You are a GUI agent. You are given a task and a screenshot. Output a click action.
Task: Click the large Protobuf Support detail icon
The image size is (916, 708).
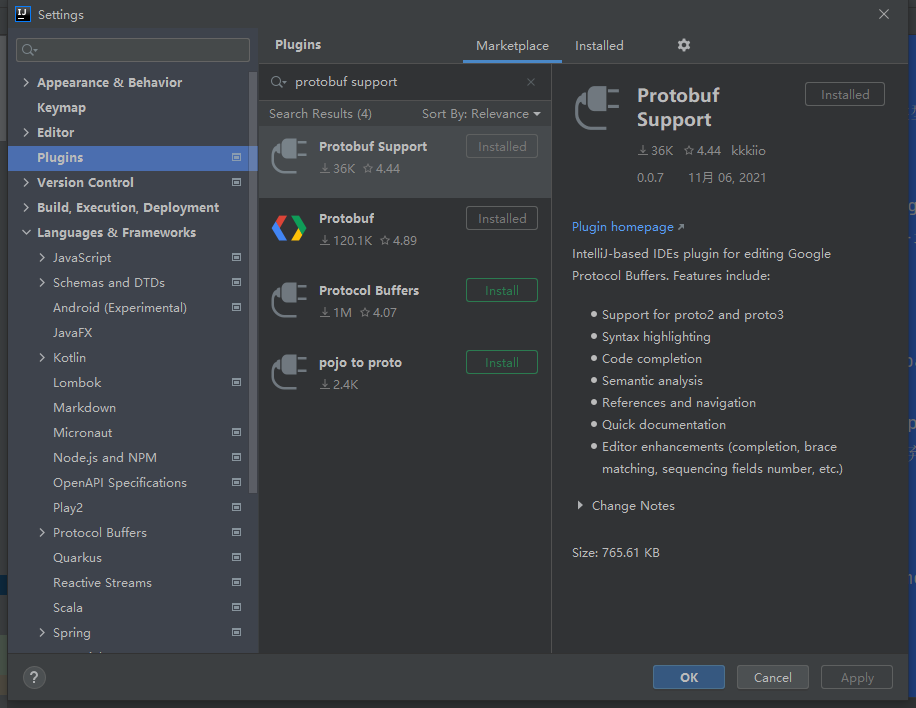point(597,108)
